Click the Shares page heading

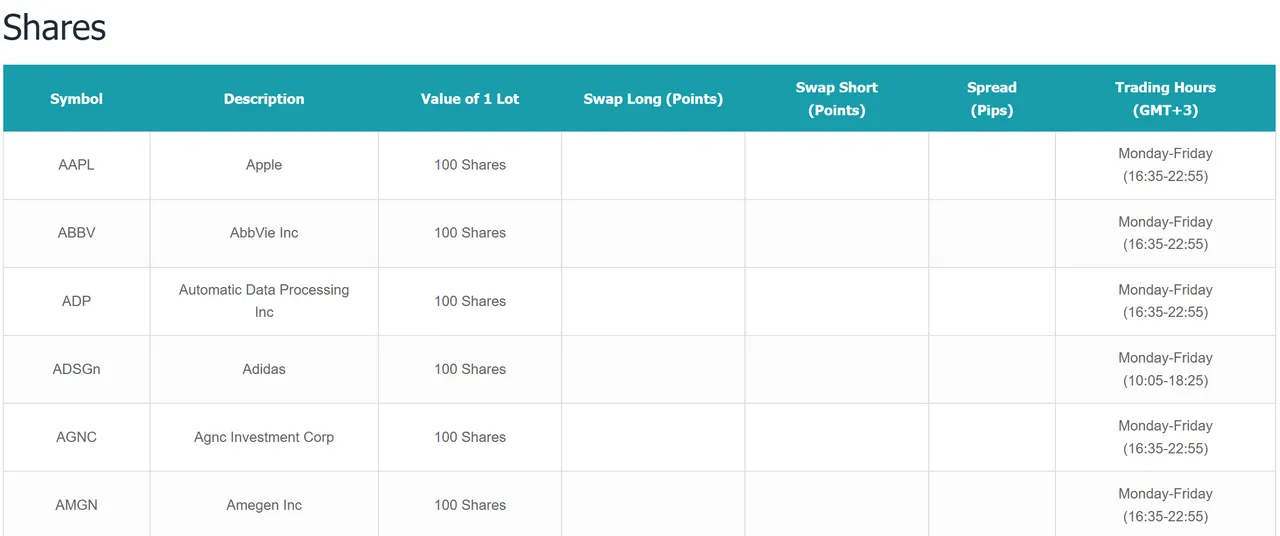click(54, 27)
